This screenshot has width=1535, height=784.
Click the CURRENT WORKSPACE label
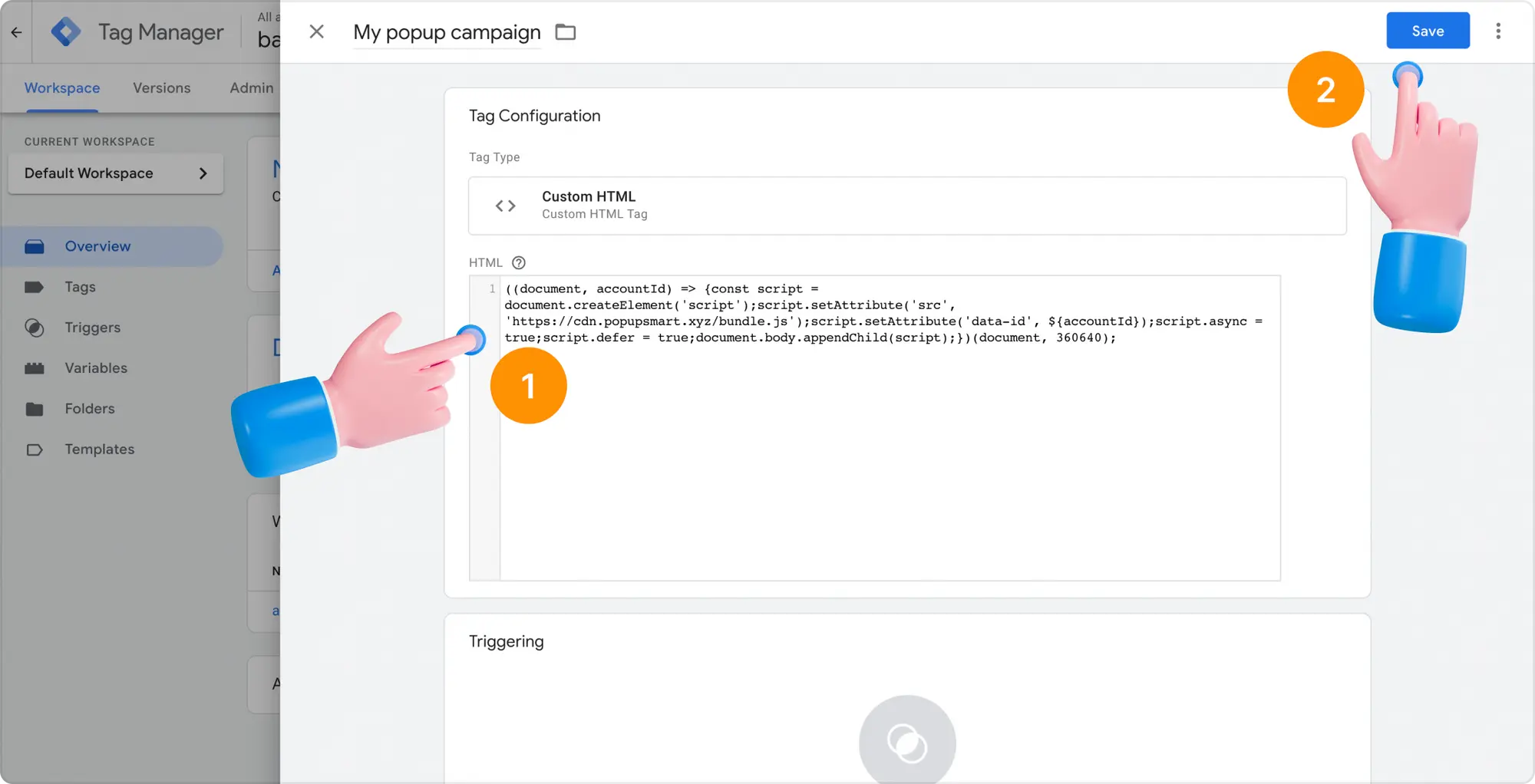pos(90,142)
